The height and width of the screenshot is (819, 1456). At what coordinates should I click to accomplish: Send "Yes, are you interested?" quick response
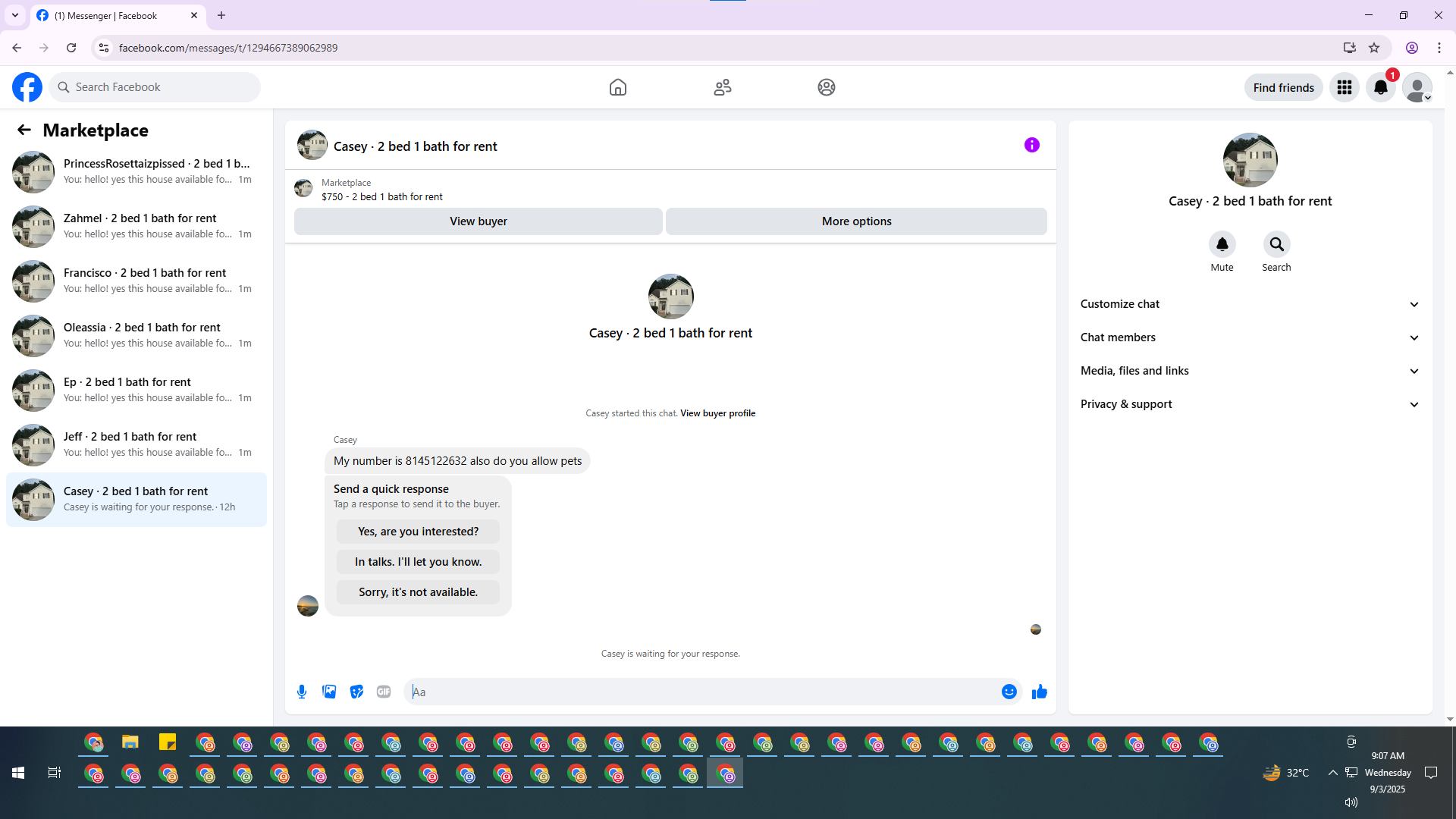419,532
